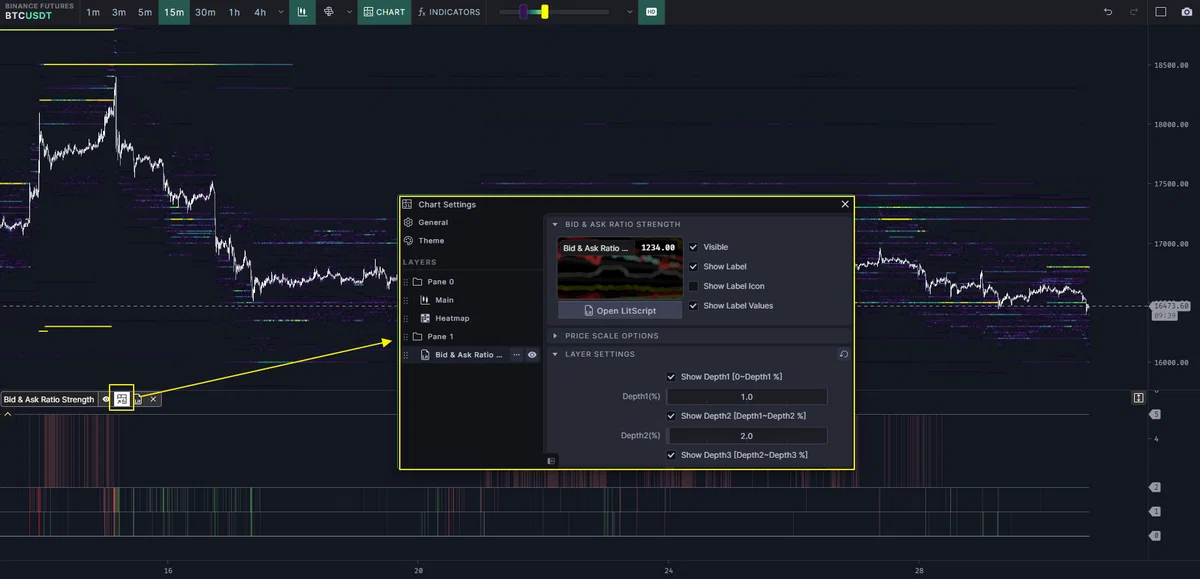Select the 4h timeframe

pos(260,12)
